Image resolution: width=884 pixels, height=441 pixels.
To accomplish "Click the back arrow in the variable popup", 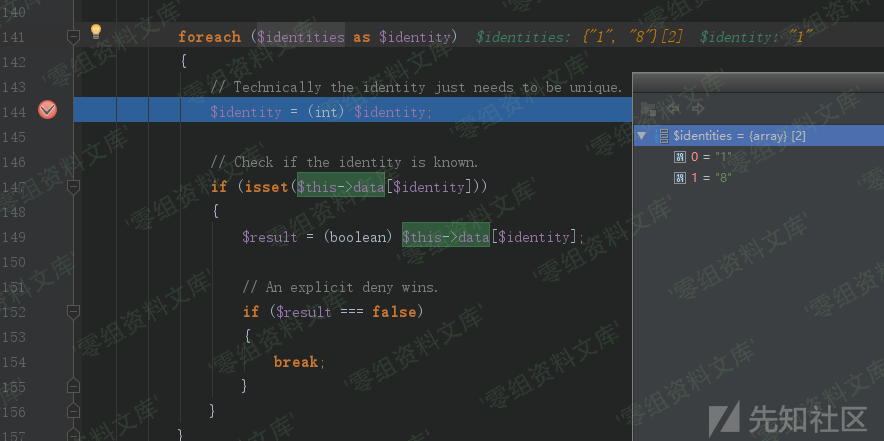I will click(673, 108).
